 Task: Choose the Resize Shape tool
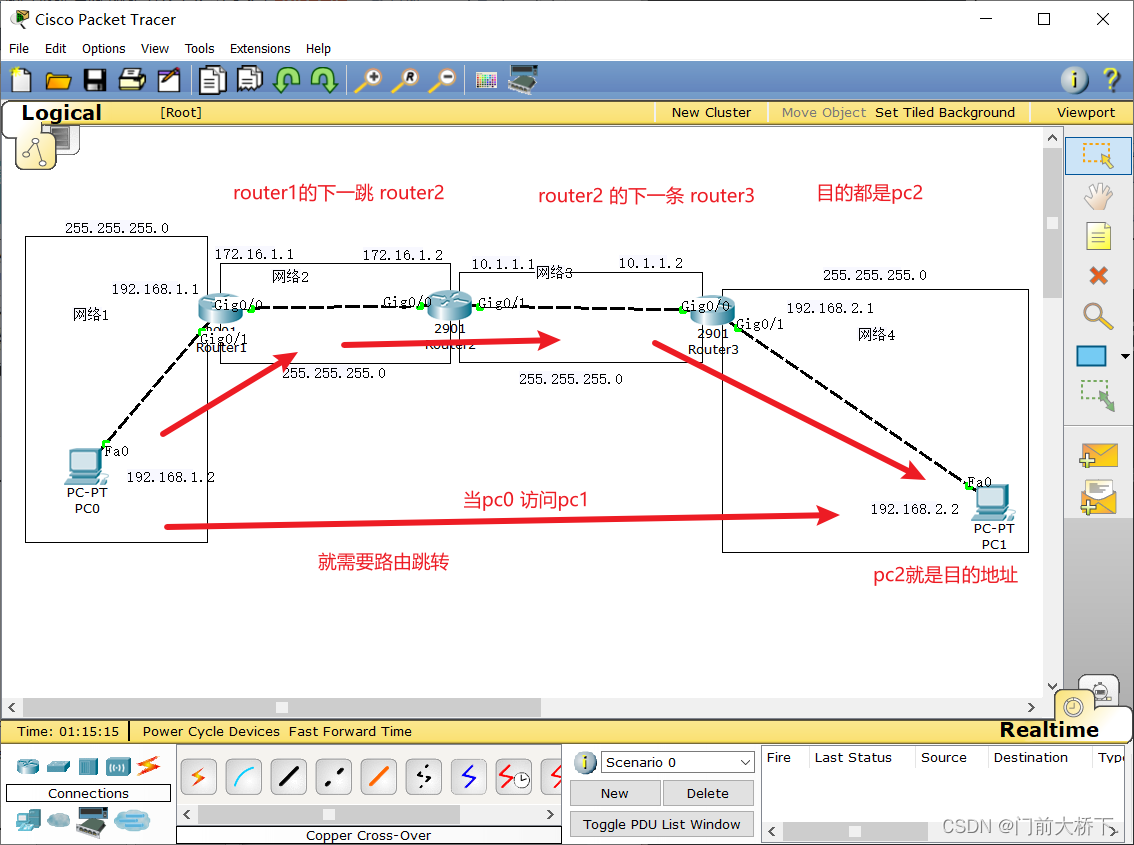[1098, 396]
